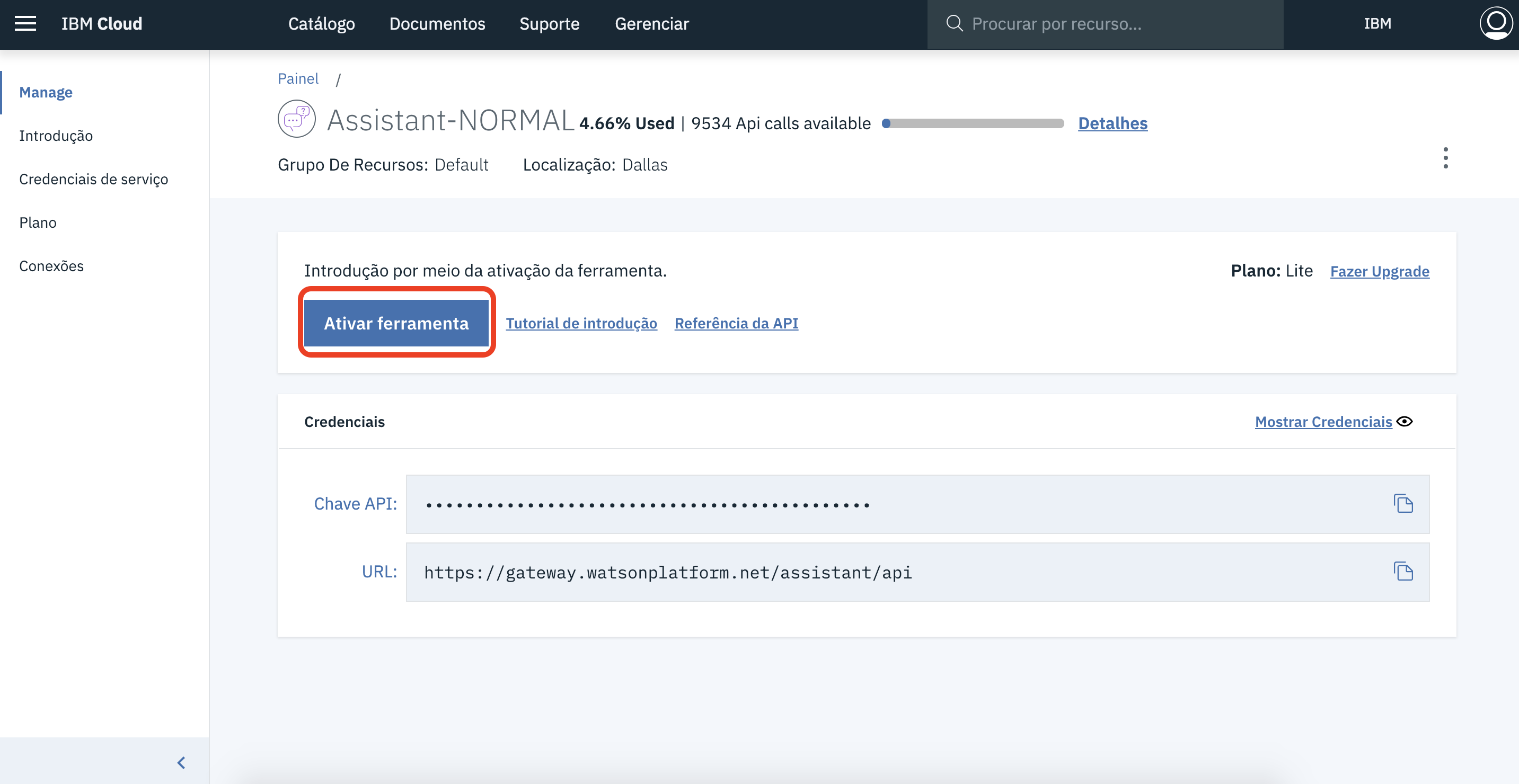The width and height of the screenshot is (1519, 784).
Task: Click the search magnifier icon
Action: tap(954, 24)
